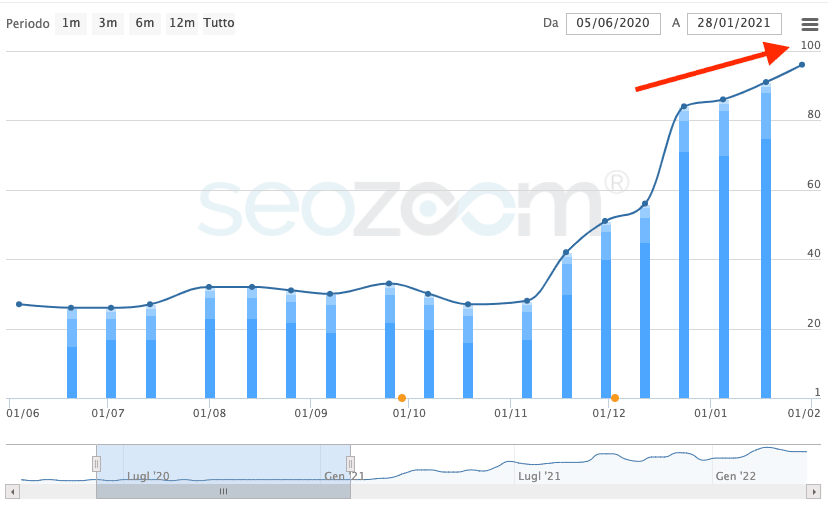Click the last line point at 01/02
The height and width of the screenshot is (510, 828).
click(802, 65)
